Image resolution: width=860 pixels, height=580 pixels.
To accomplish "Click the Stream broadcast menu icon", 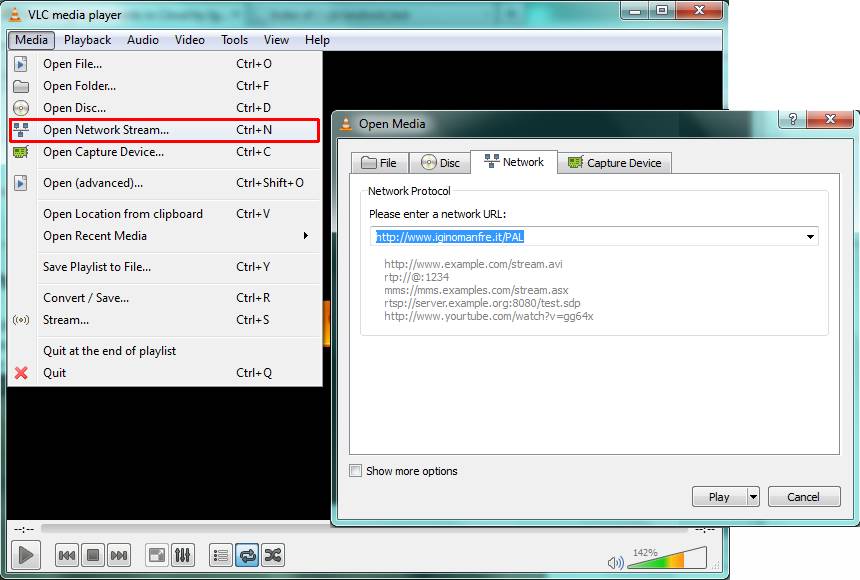I will coord(21,320).
